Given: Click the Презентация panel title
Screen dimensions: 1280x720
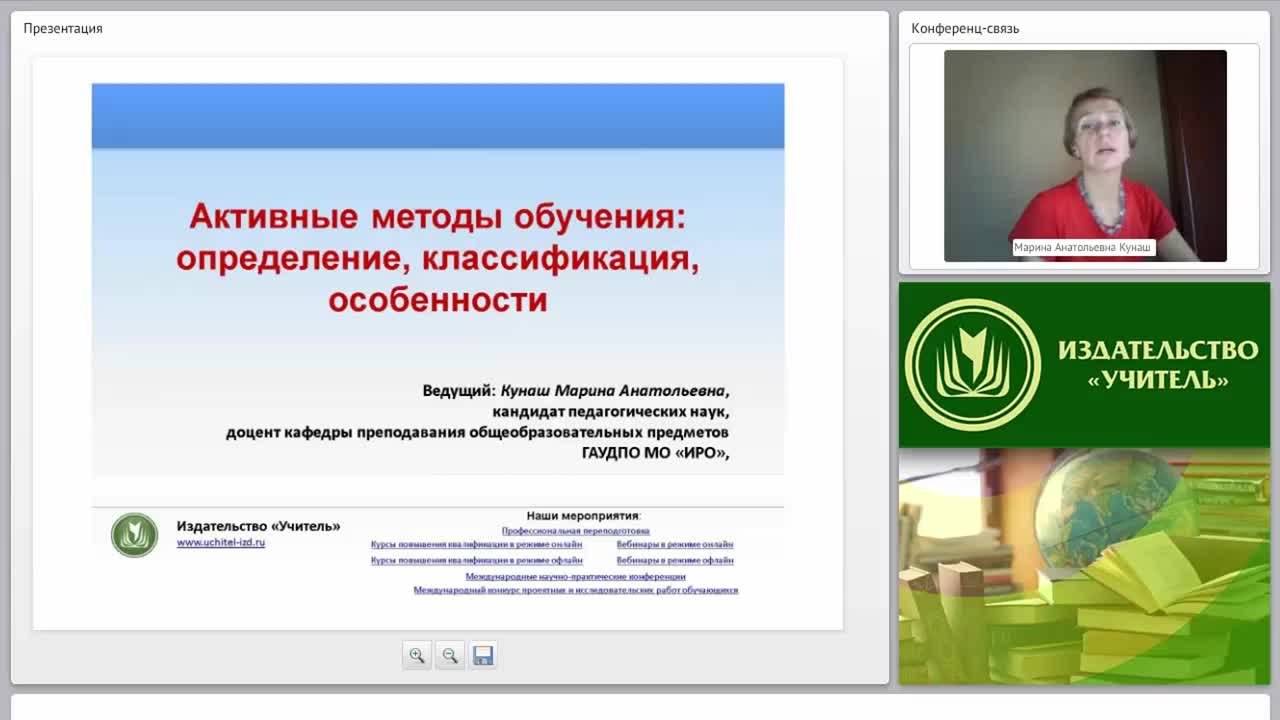Looking at the screenshot, I should pyautogui.click(x=63, y=28).
